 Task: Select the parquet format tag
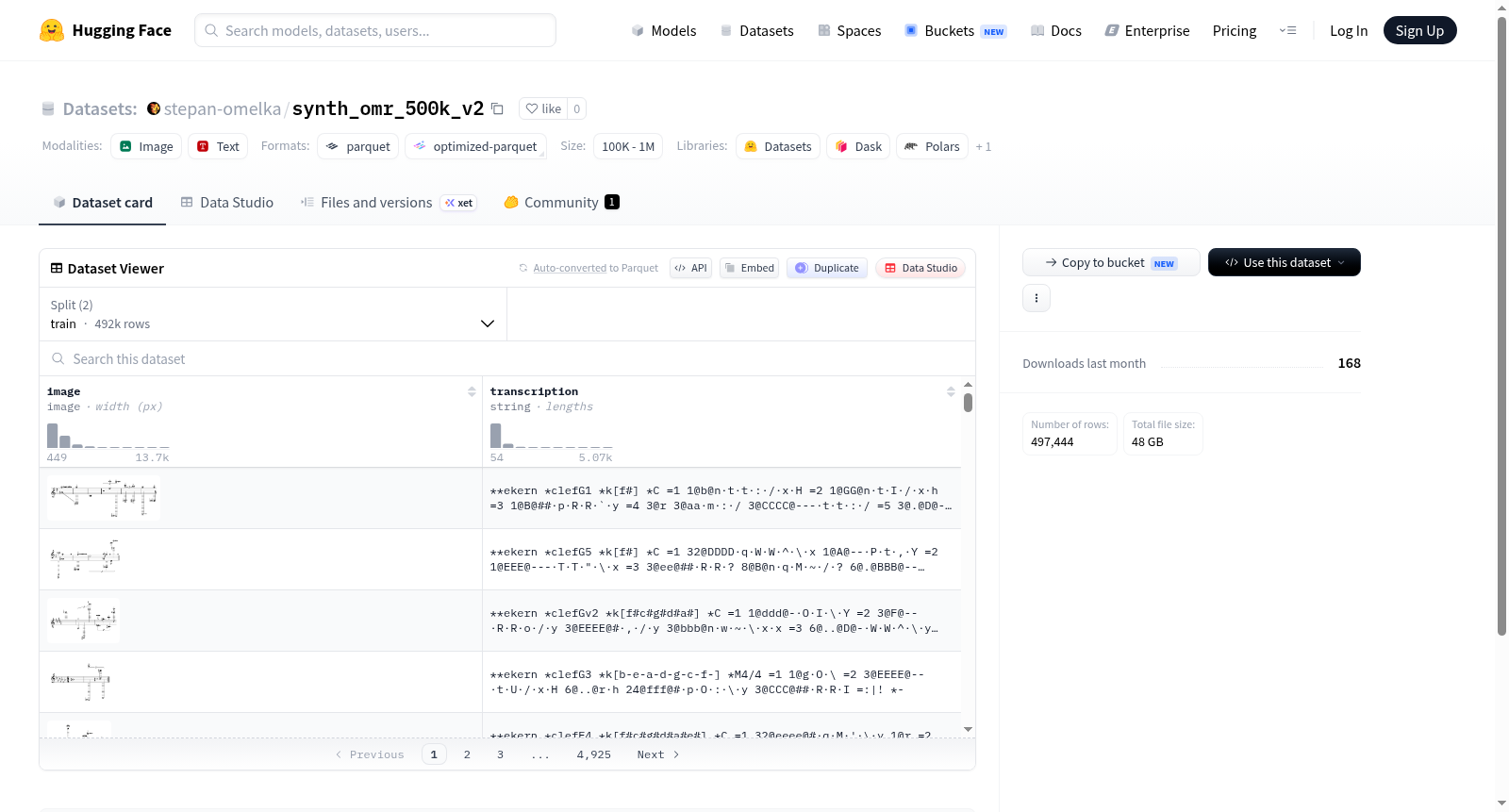coord(358,146)
